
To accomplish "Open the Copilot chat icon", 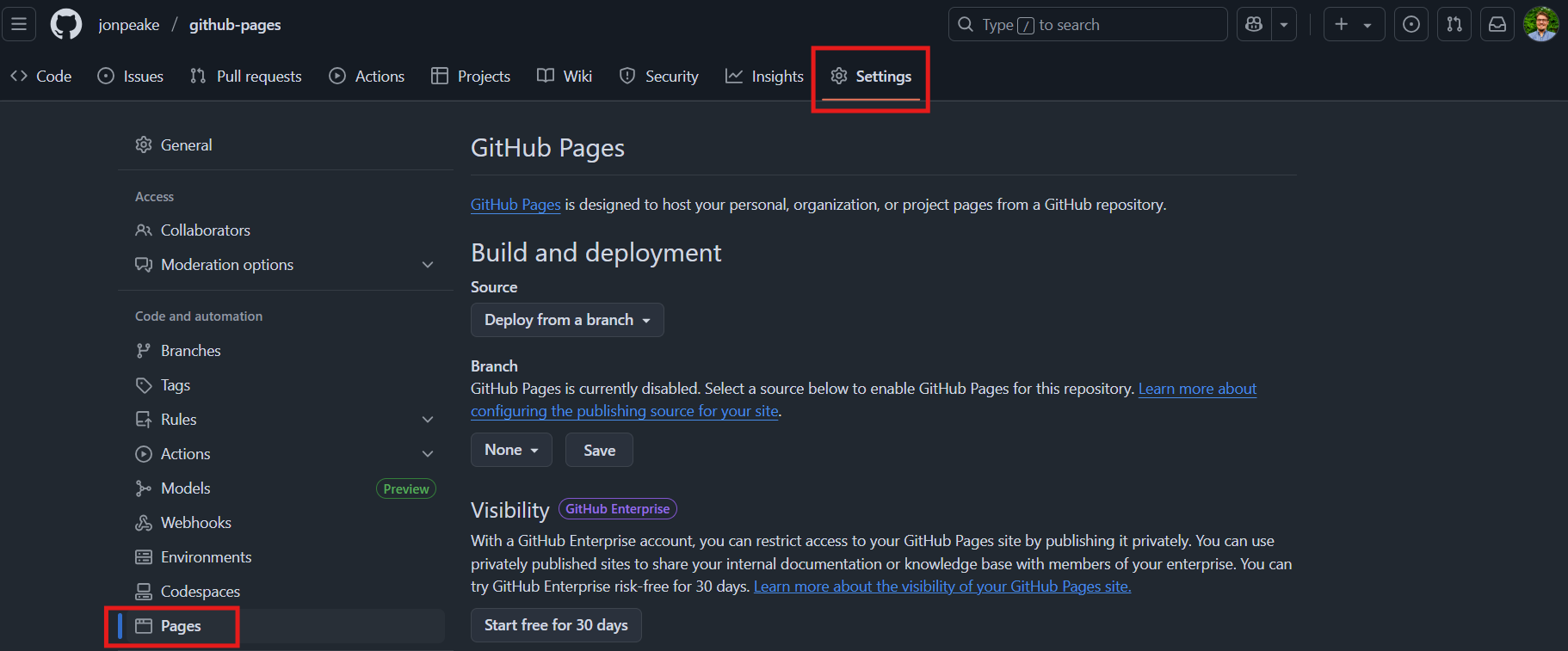I will point(1254,24).
